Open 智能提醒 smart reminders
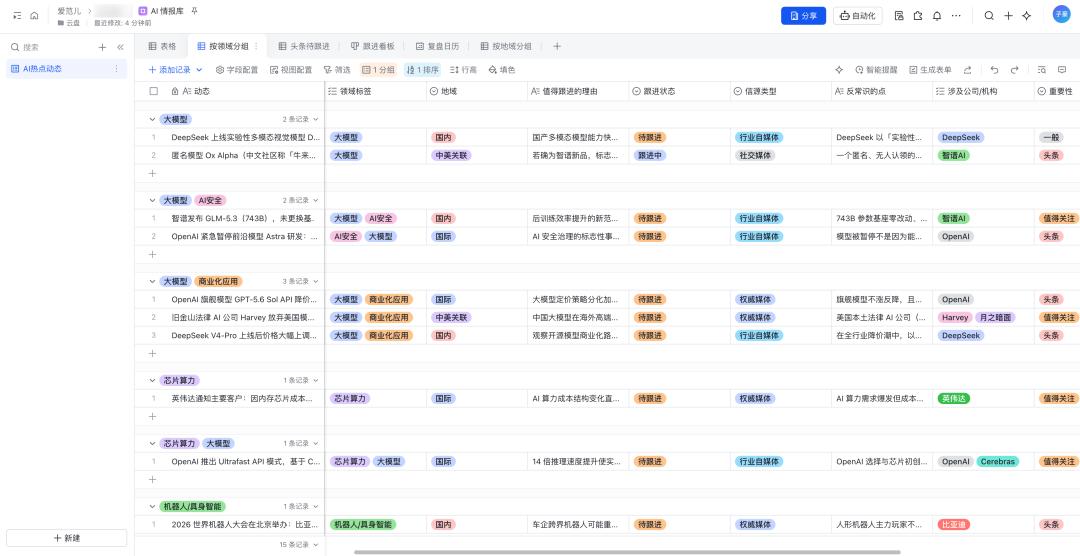1080x556 pixels. [x=876, y=70]
